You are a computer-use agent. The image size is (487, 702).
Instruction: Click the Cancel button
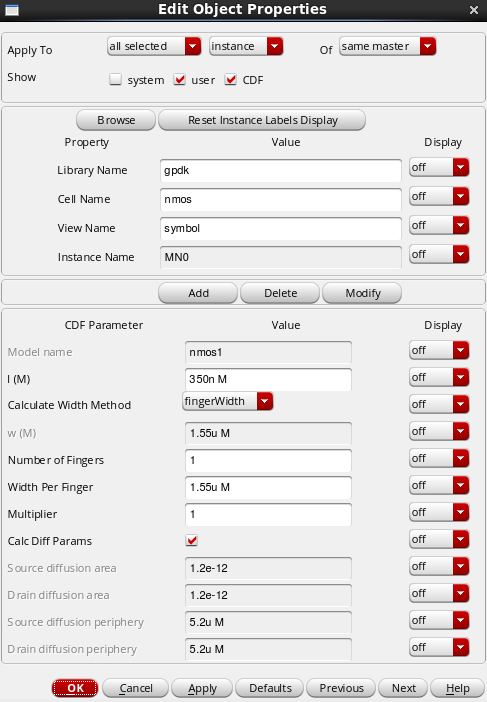[136, 688]
